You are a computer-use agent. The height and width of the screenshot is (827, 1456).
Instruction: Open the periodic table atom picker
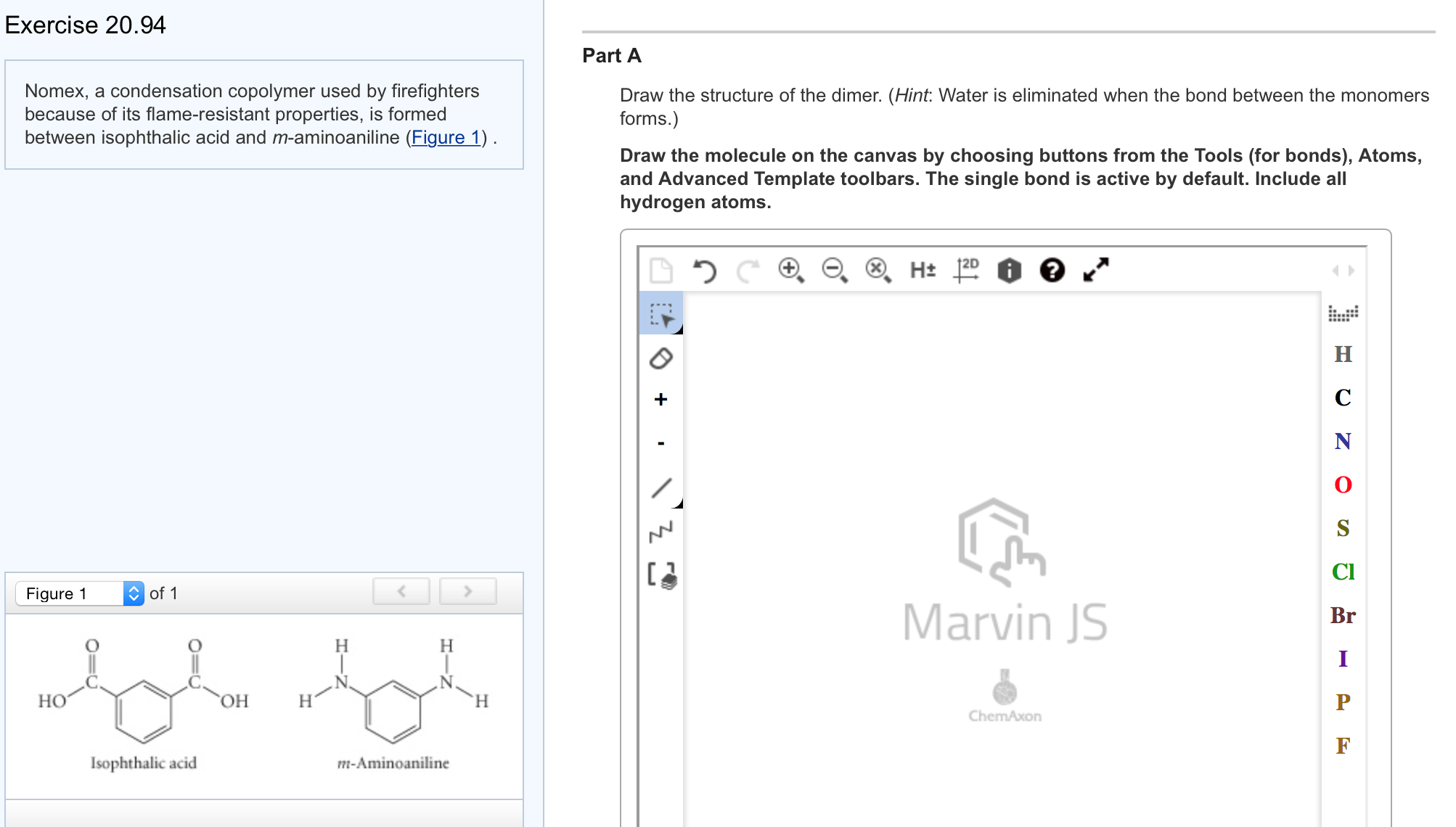click(1343, 313)
